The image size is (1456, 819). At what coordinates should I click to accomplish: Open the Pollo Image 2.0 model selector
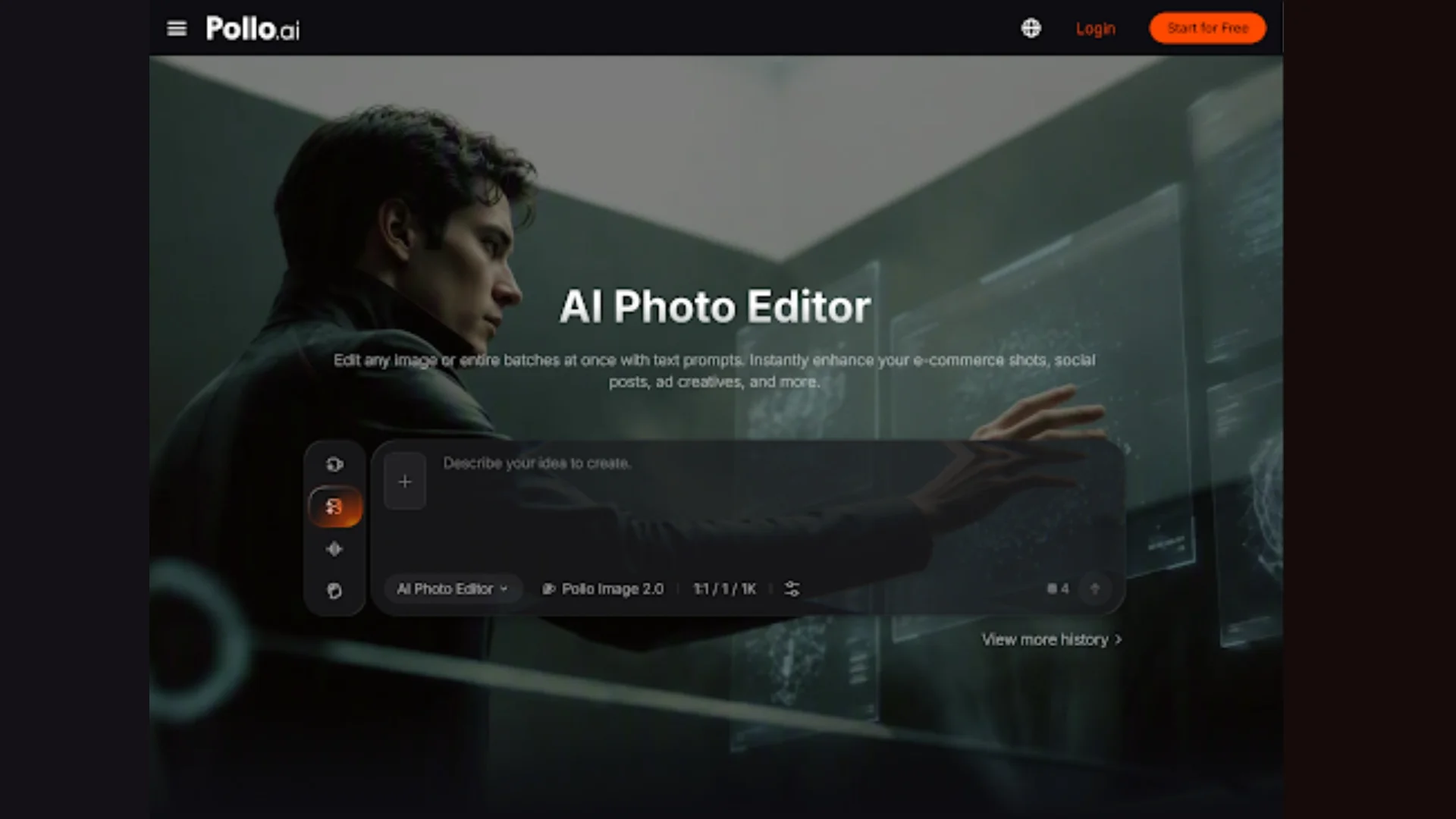pos(603,589)
